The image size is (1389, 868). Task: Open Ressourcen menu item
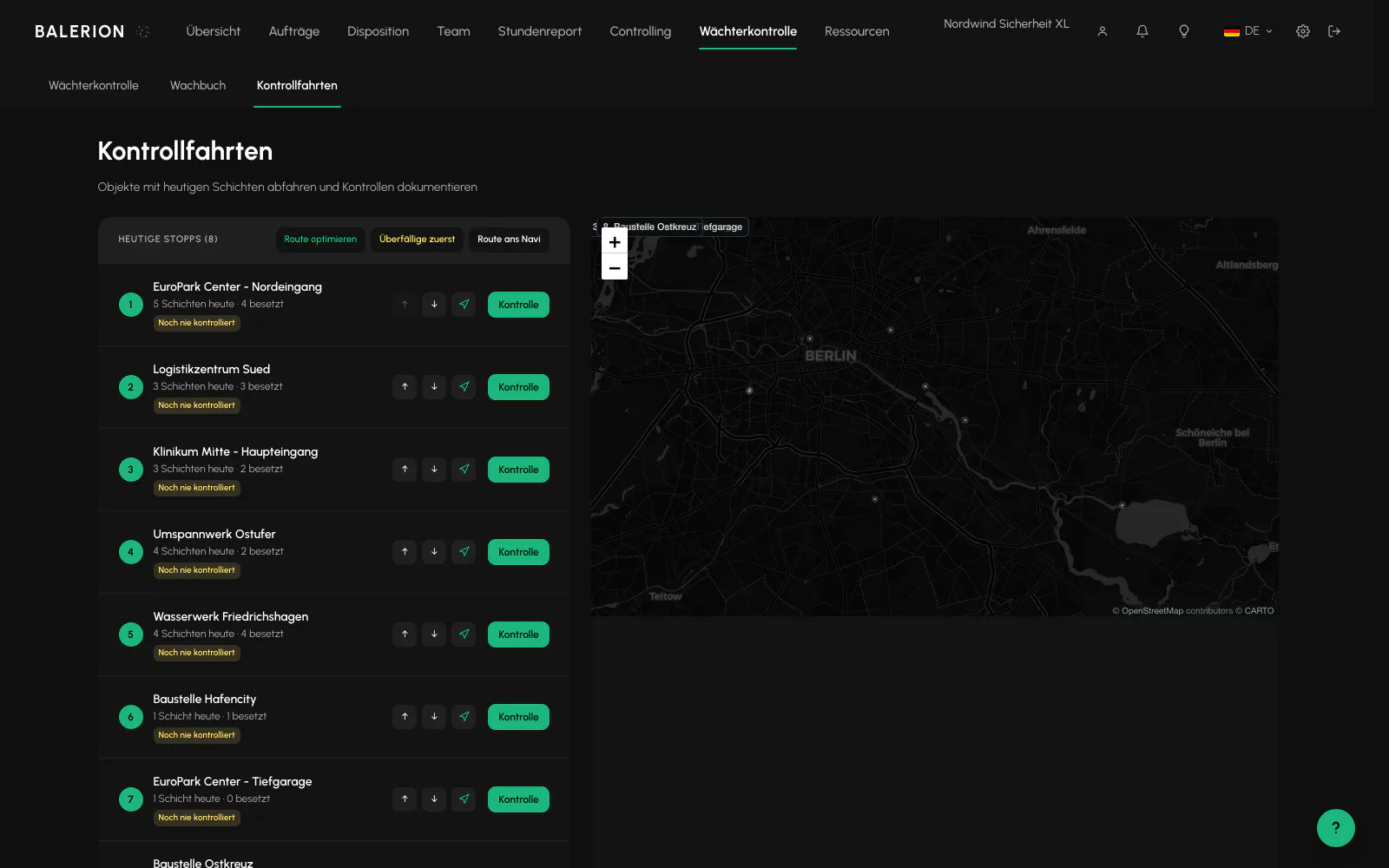857,31
